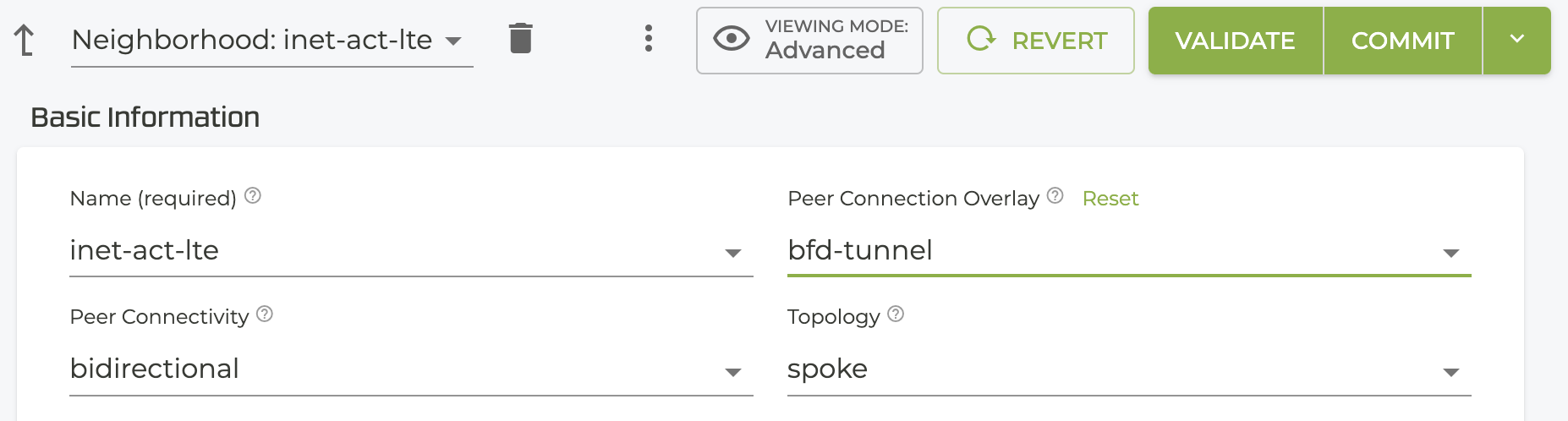Open the Neighborhood: inet-act-lte selector dropdown

(x=453, y=41)
